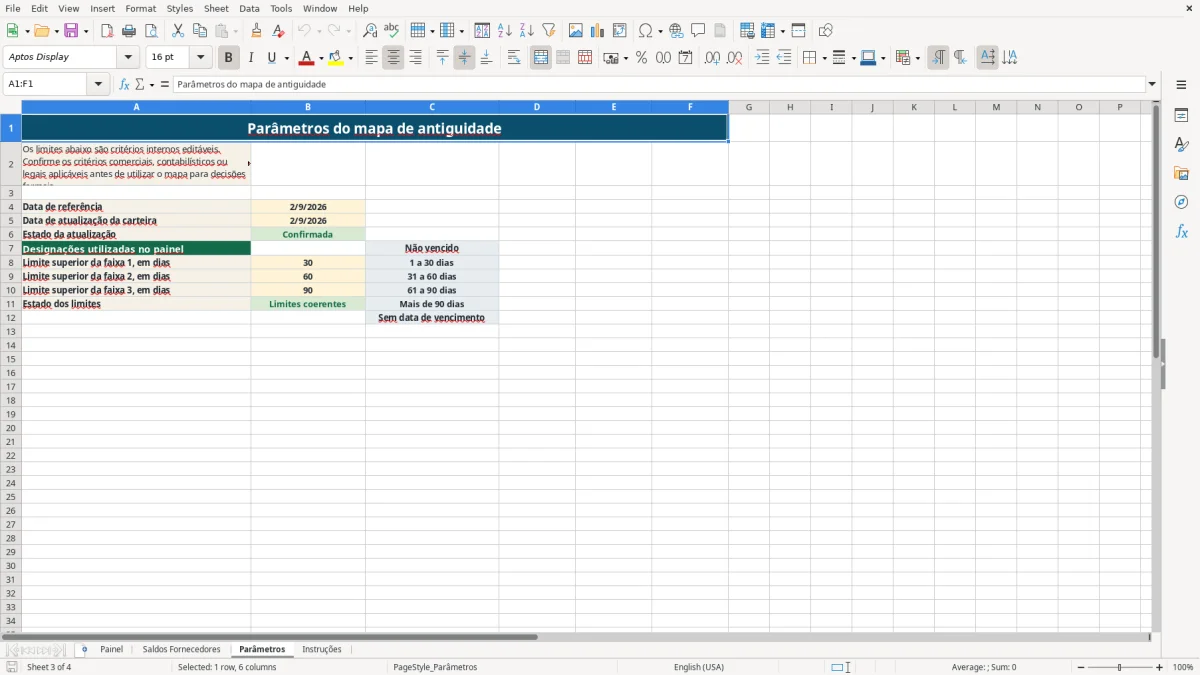Format the cell as a date
The height and width of the screenshot is (675, 1200).
tap(685, 58)
